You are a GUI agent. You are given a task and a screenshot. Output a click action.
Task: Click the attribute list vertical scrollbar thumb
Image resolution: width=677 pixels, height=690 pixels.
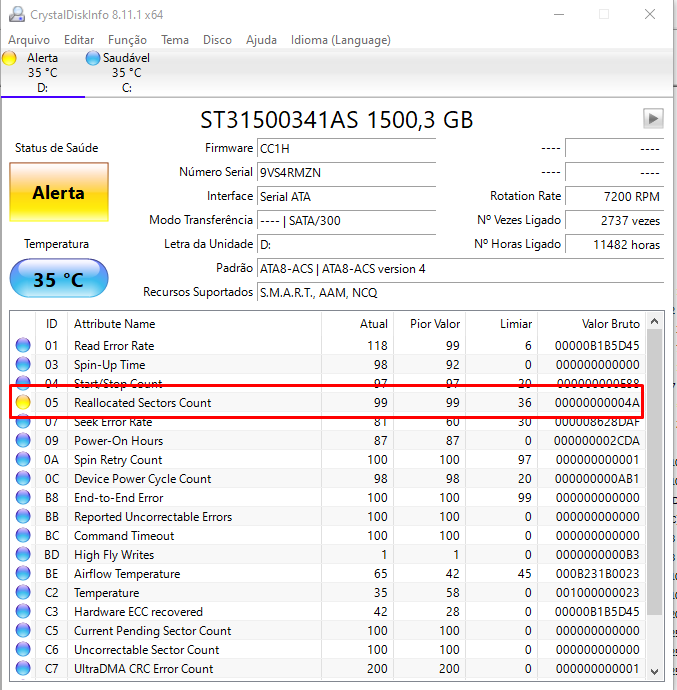[655, 472]
